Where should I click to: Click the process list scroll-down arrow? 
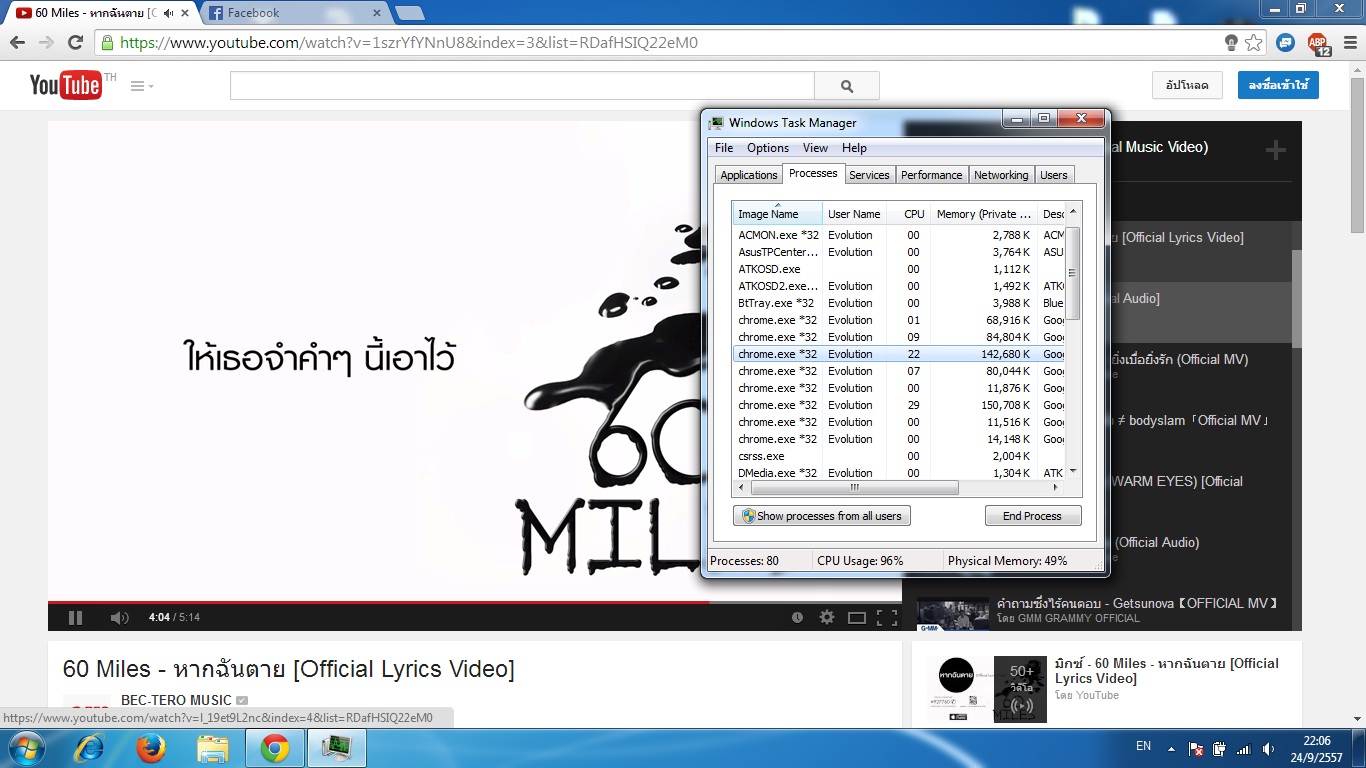click(x=1073, y=471)
